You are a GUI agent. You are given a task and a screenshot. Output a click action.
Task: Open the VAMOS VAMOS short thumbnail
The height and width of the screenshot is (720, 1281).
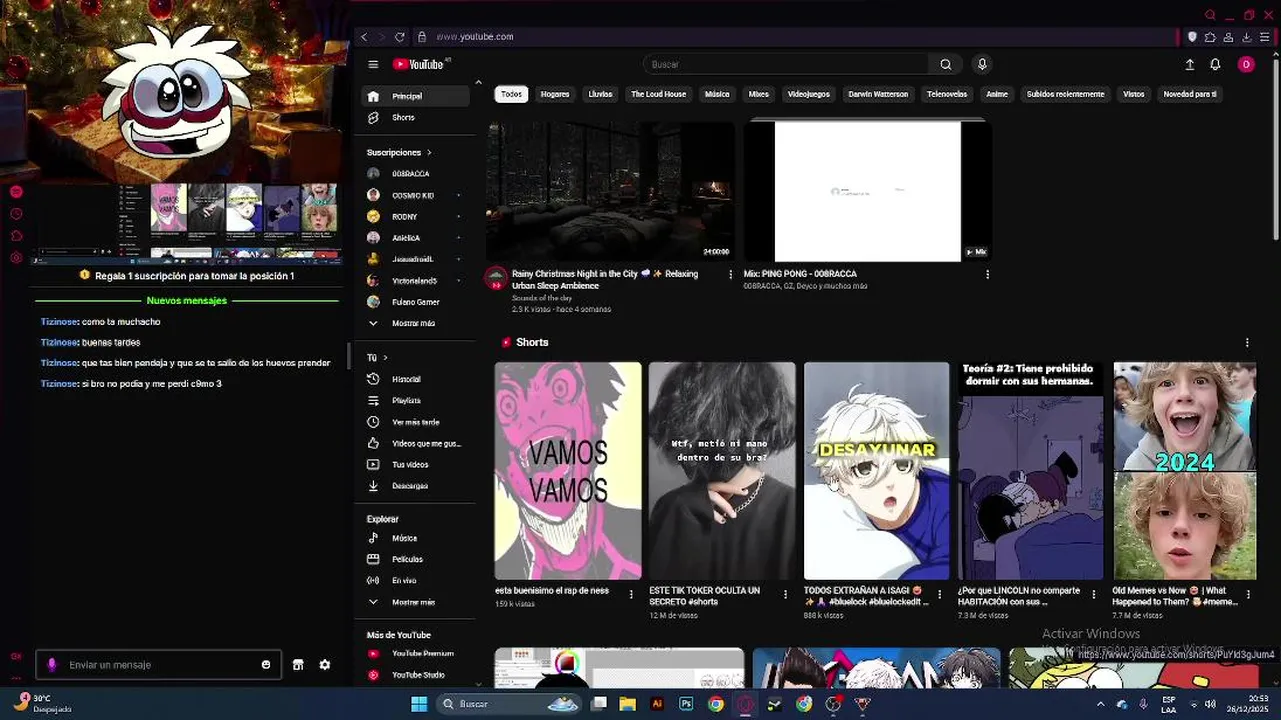(x=568, y=471)
